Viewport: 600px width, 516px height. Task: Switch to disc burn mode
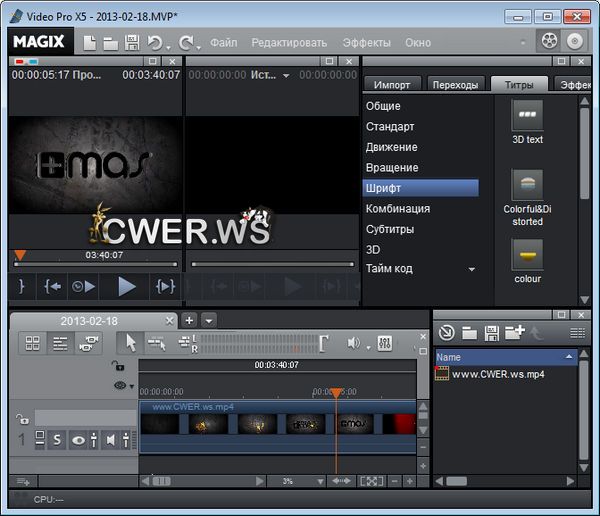tap(574, 41)
